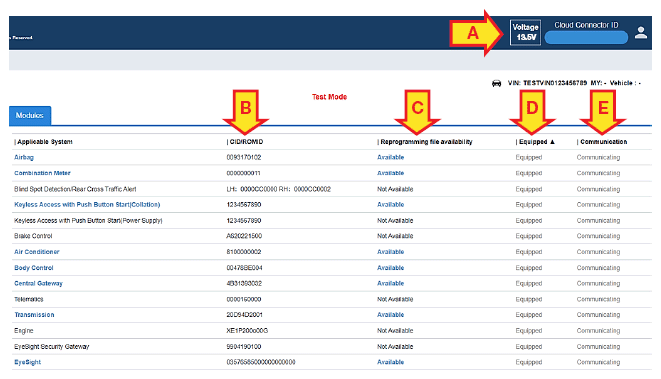Select the Brake Control row name
661x379 pixels.
coord(33,236)
